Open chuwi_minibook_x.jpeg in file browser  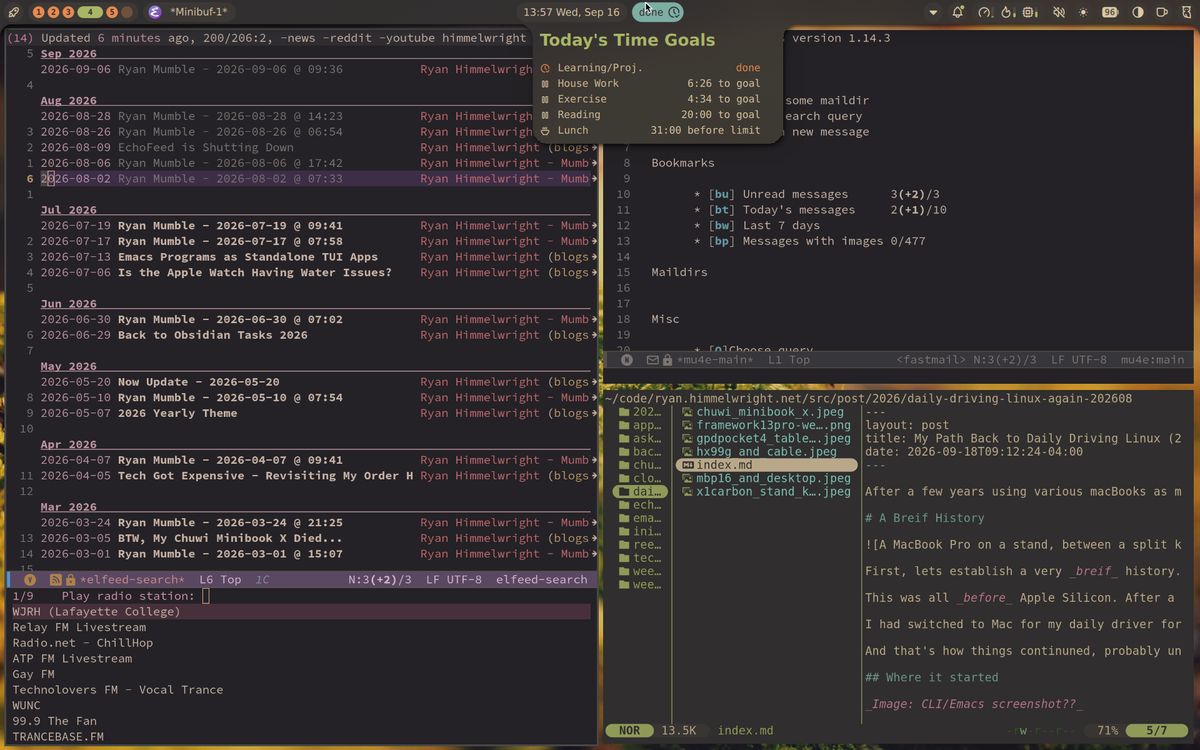pos(762,412)
